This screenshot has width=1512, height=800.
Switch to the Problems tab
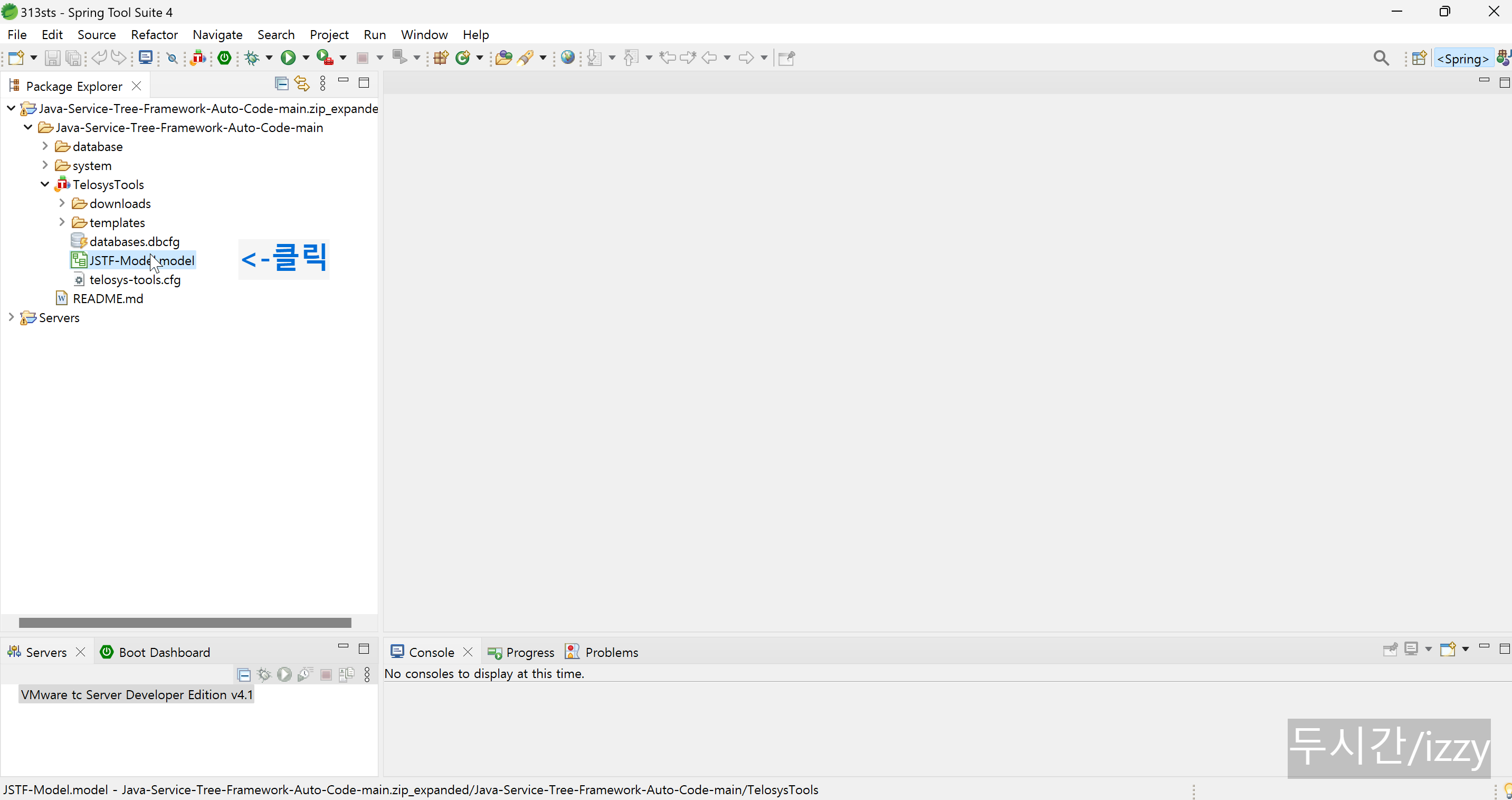tap(602, 652)
